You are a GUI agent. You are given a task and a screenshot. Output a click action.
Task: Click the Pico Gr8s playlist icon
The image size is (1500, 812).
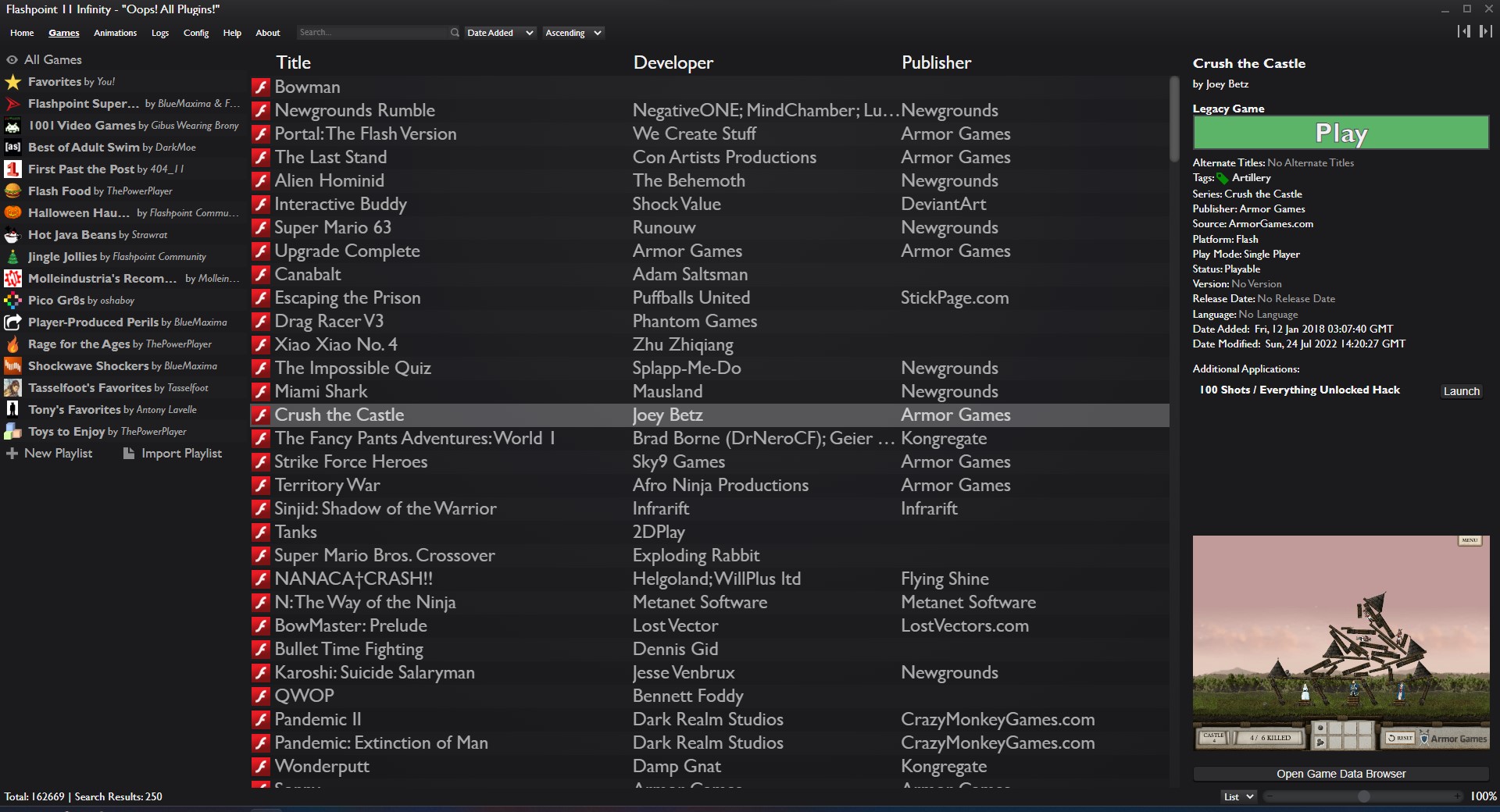pos(12,301)
